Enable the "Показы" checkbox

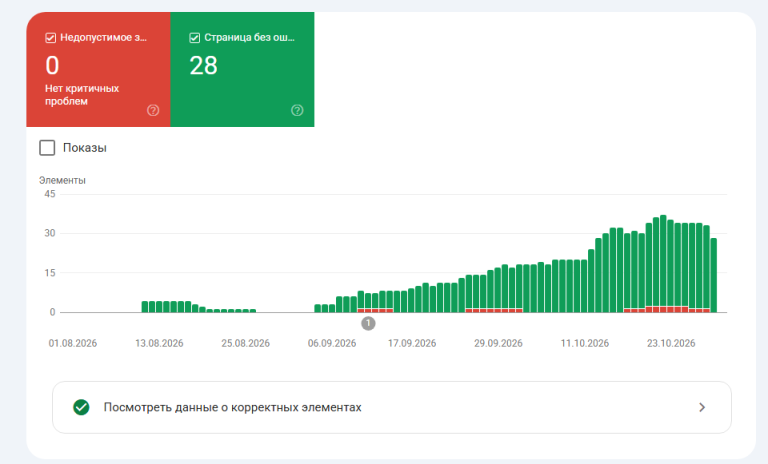click(x=47, y=148)
